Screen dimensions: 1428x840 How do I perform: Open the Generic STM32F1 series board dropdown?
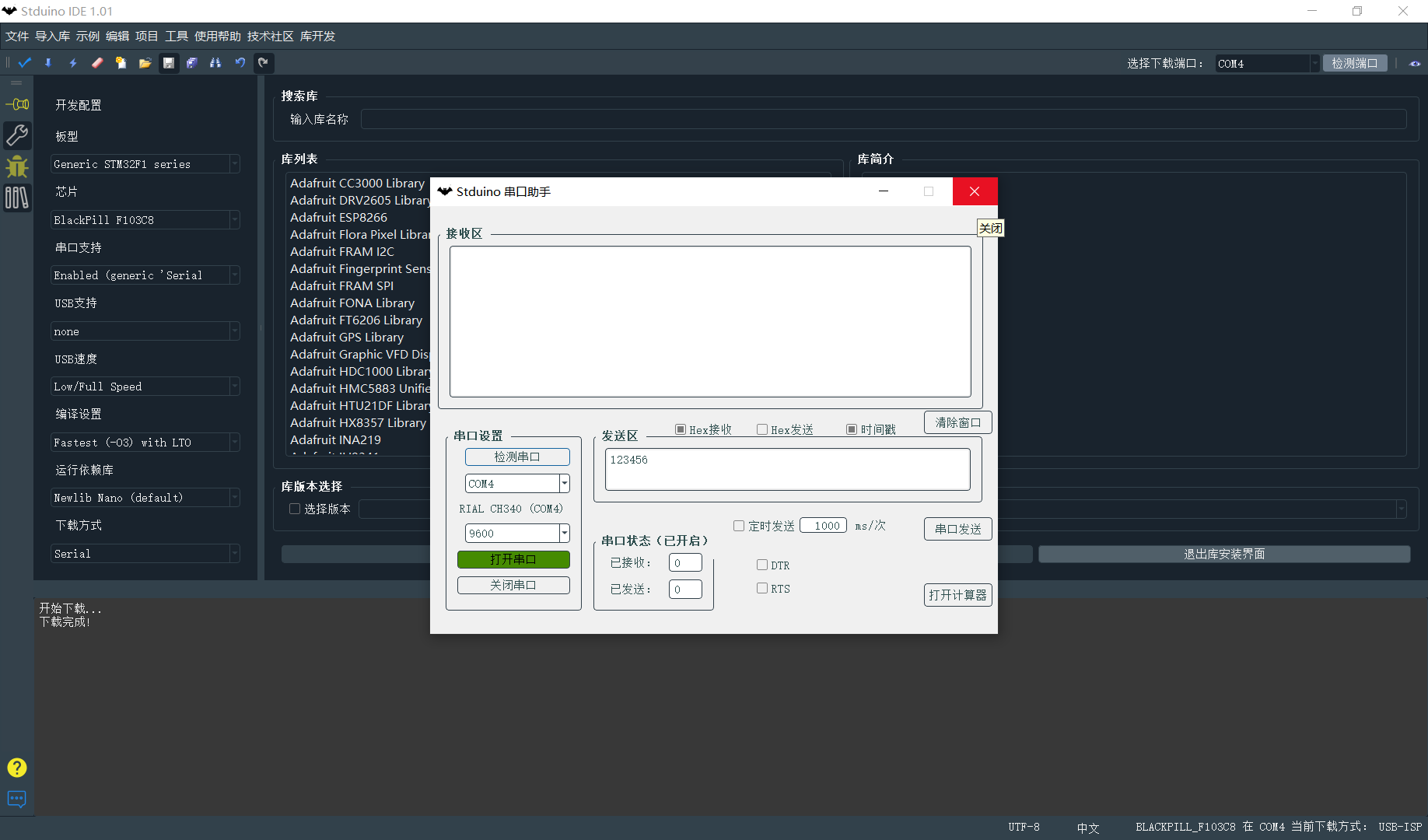[x=145, y=164]
